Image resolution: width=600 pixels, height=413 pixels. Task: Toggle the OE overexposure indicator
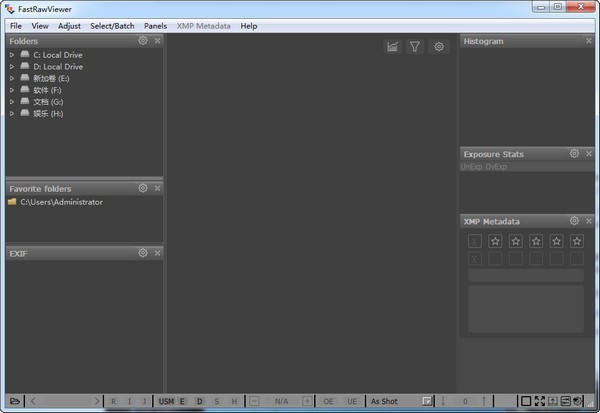click(x=329, y=401)
